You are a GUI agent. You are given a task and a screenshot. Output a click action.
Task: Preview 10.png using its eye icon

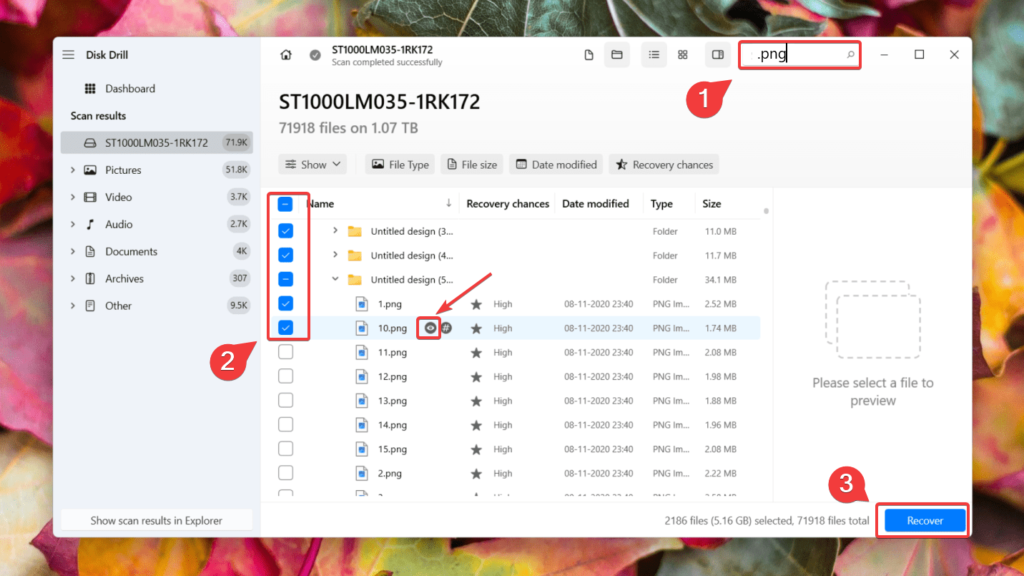[427, 327]
